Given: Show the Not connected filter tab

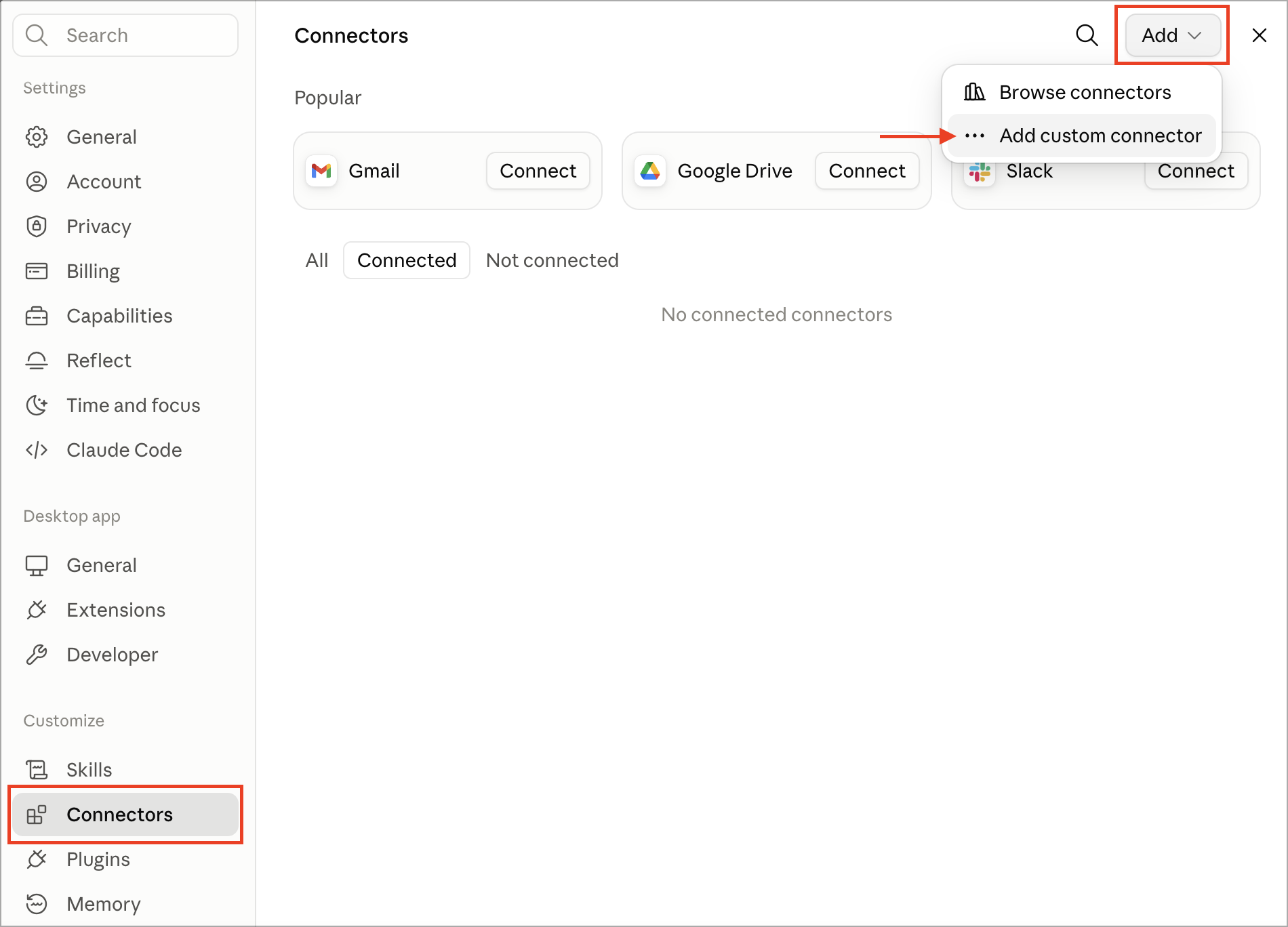Looking at the screenshot, I should click(x=552, y=260).
